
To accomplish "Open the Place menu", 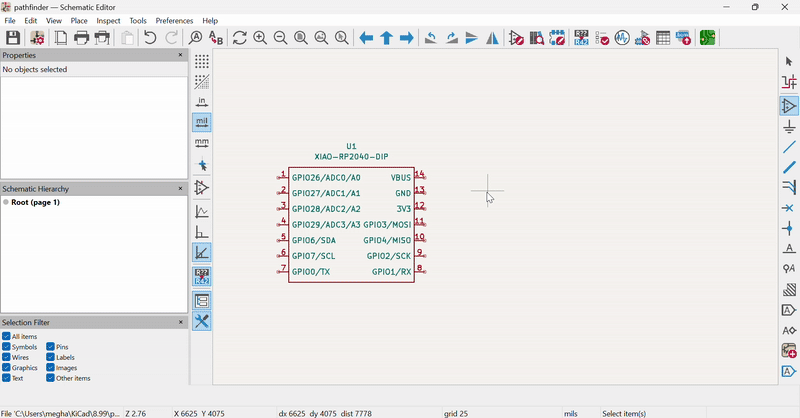I will point(79,20).
